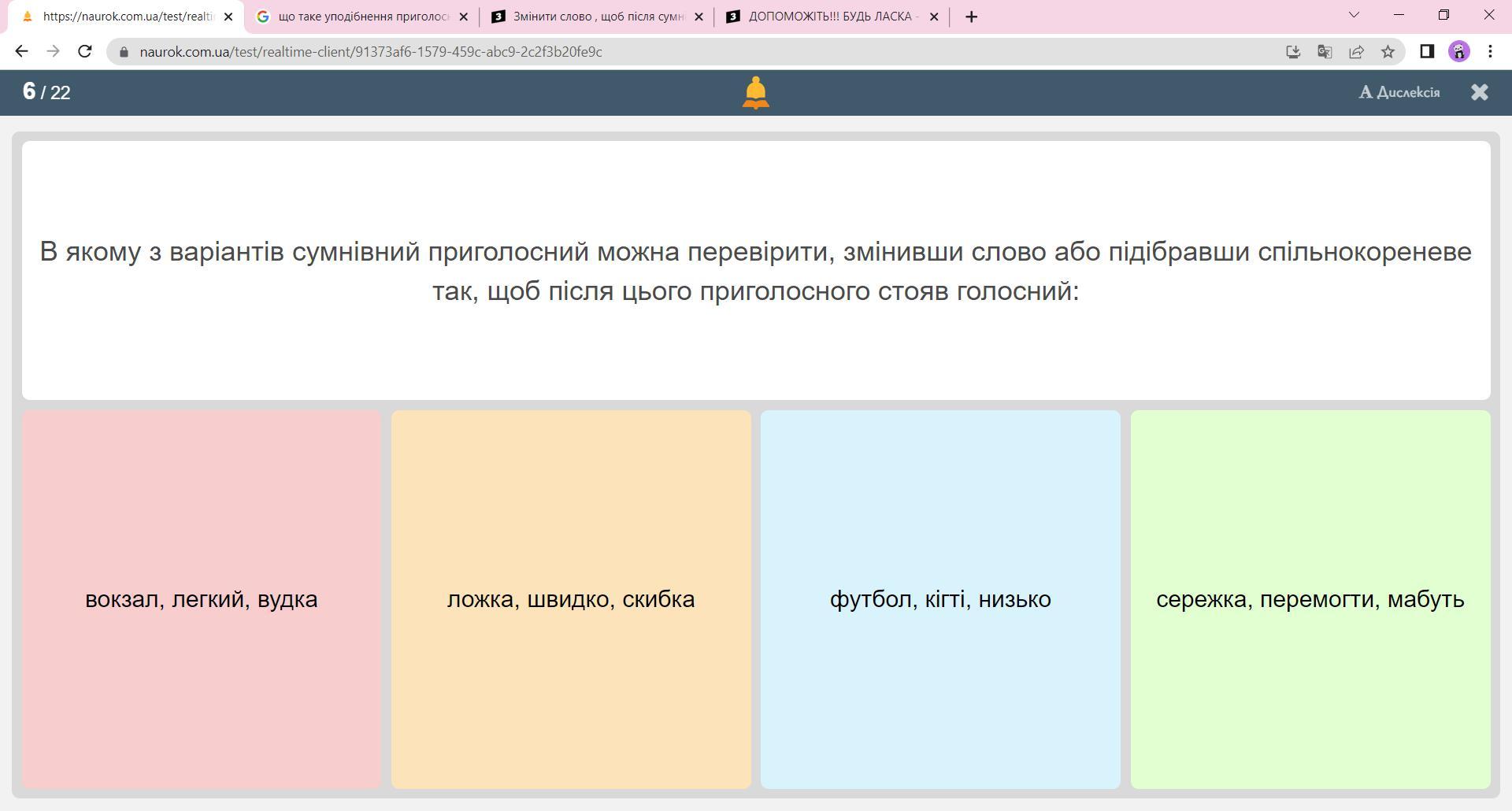Screen dimensions: 1512x811
Task: Reload the current page
Action: click(x=85, y=51)
